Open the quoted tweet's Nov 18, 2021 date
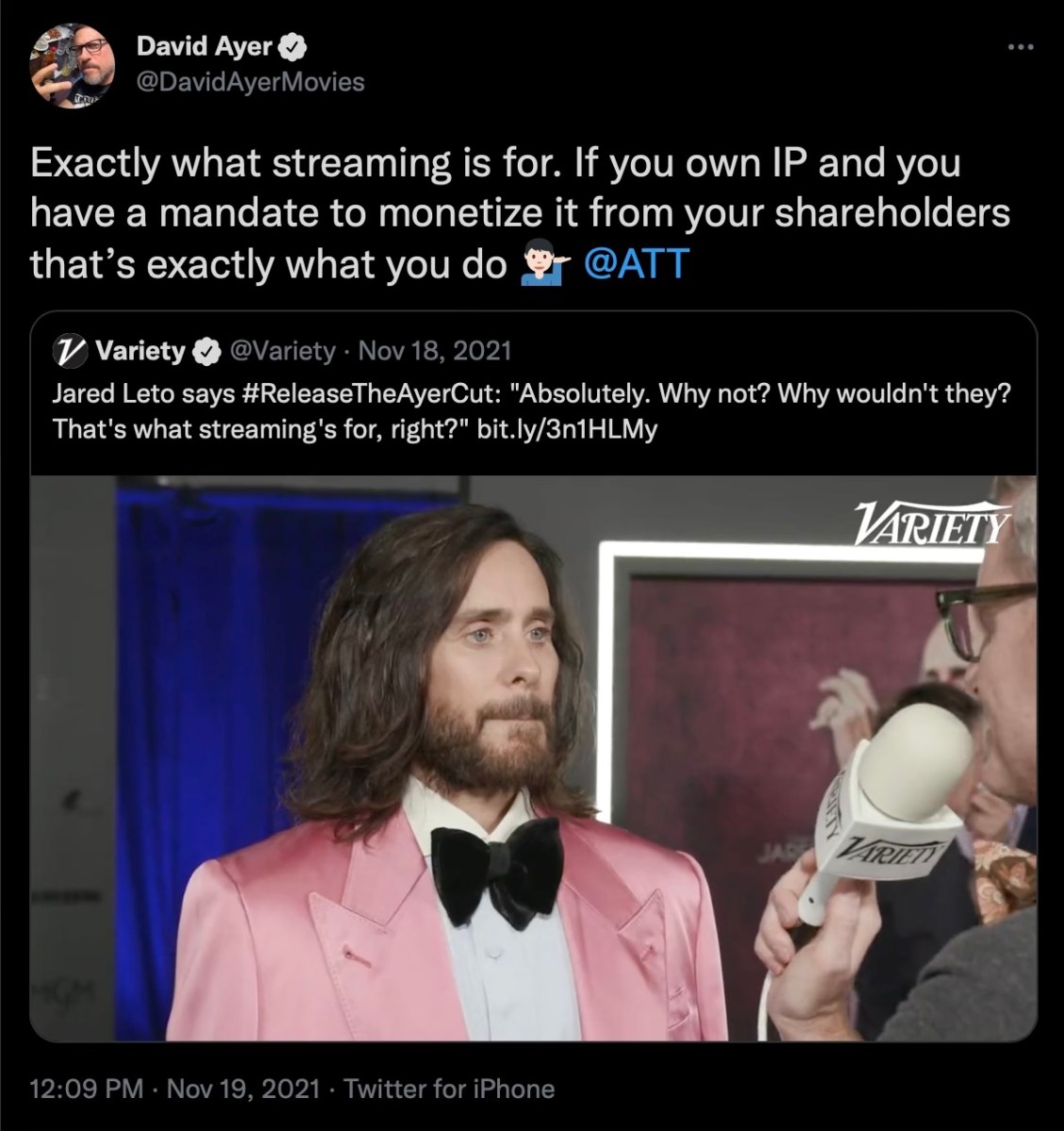The image size is (1064, 1131). pos(434,351)
